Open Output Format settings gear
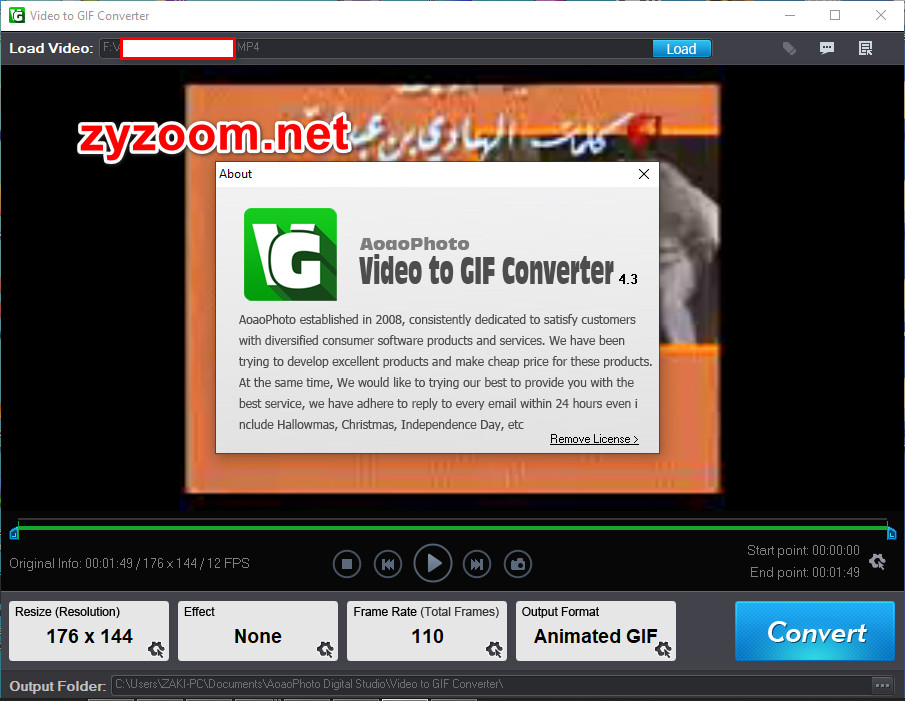 663,649
